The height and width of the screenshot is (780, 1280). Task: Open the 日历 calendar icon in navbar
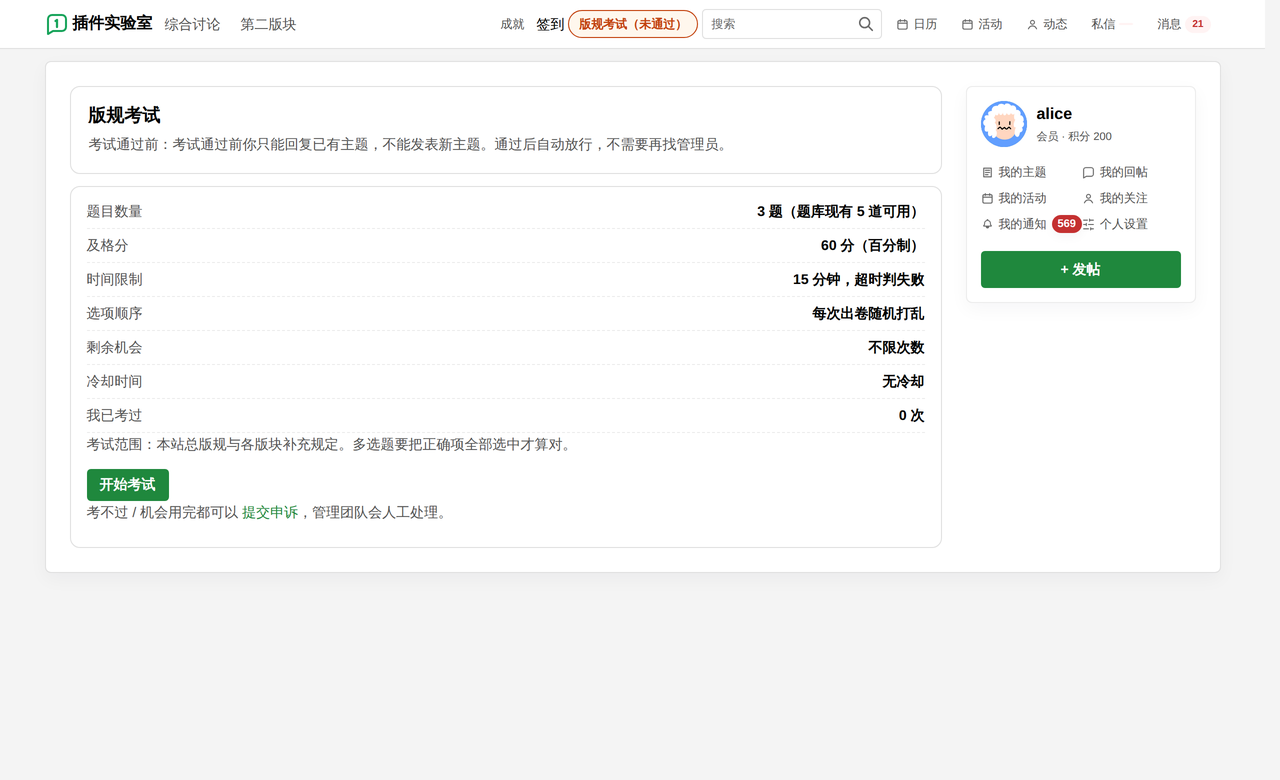coord(902,24)
